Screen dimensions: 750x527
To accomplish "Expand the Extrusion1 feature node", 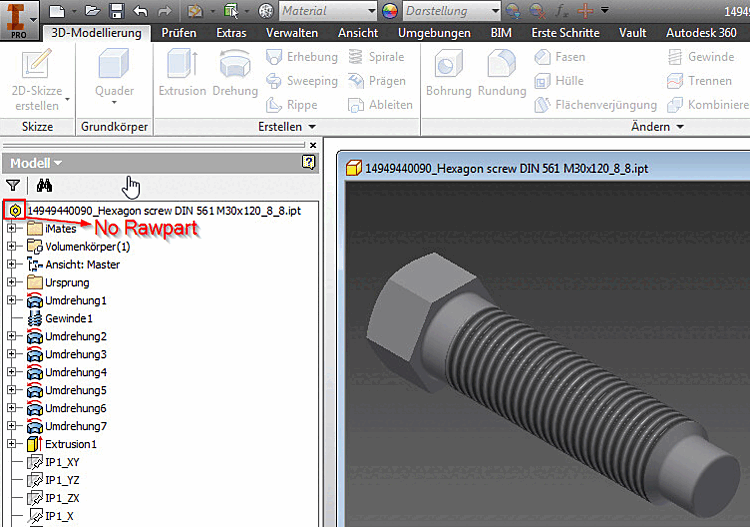I will (11, 444).
